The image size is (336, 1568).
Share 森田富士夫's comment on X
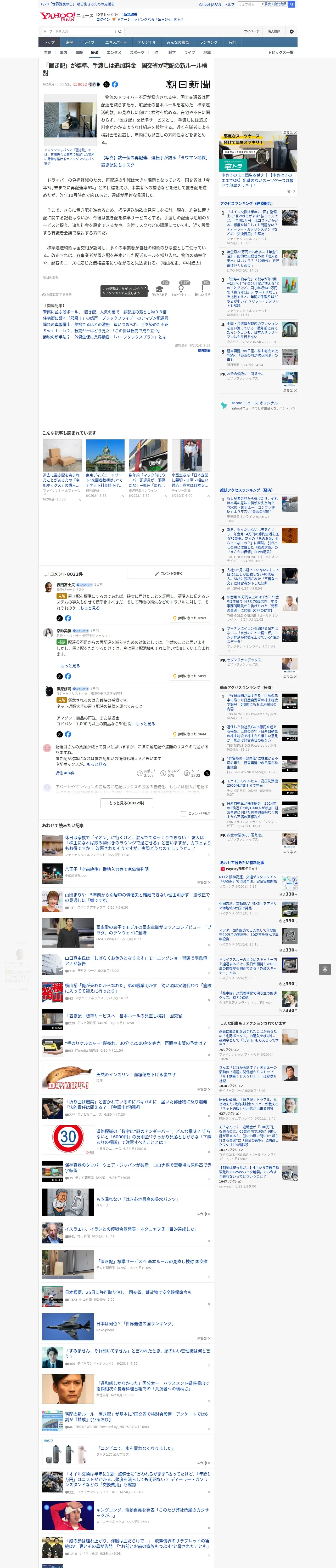click(60, 618)
